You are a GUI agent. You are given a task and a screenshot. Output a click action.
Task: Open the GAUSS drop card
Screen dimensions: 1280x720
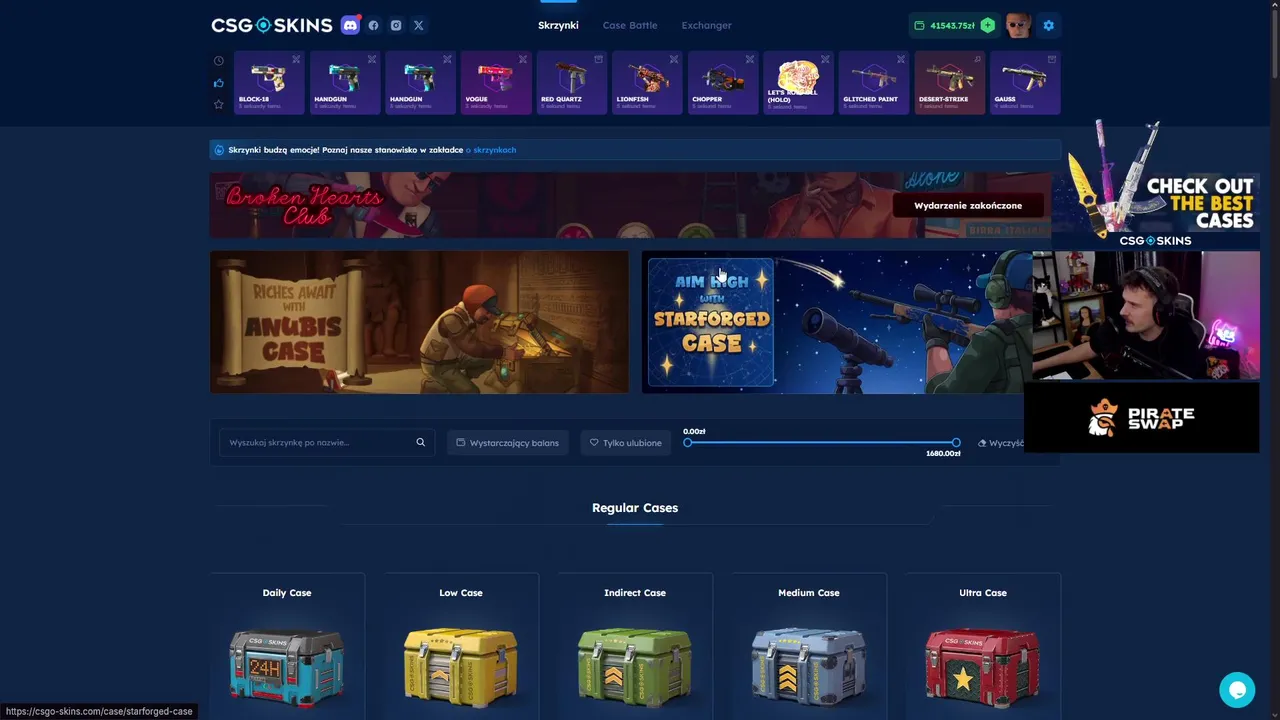tap(1025, 82)
